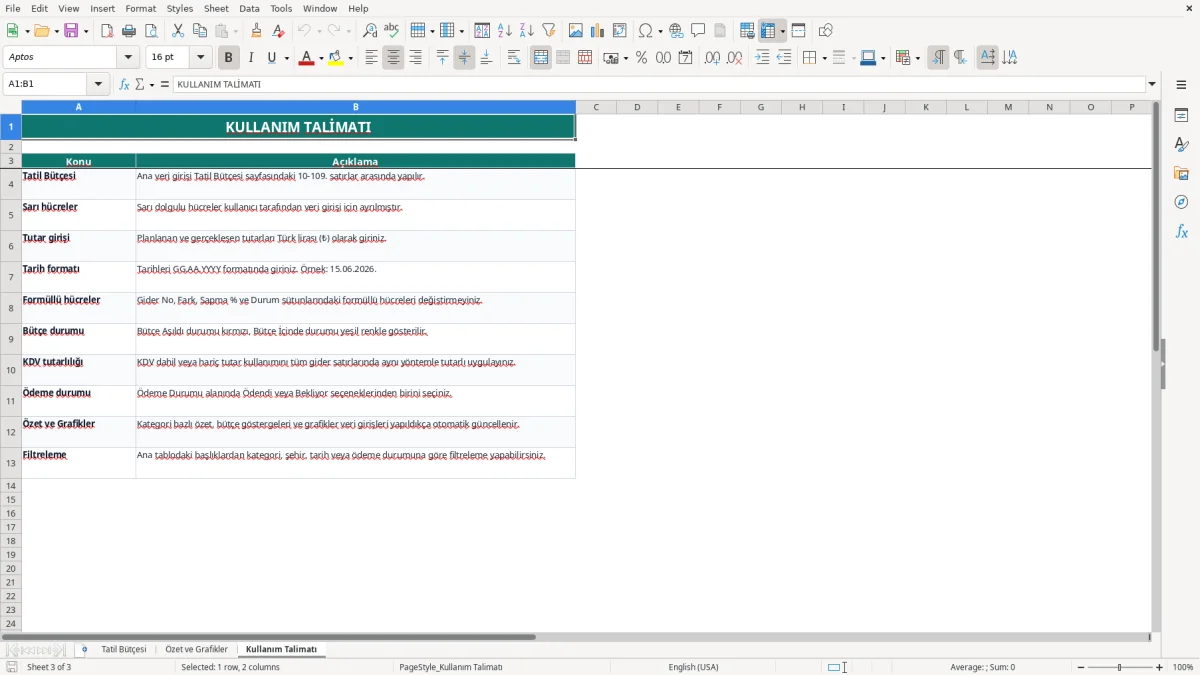Click the sidebar settings hamburger button
Viewport: 1200px width, 675px height.
[1181, 84]
